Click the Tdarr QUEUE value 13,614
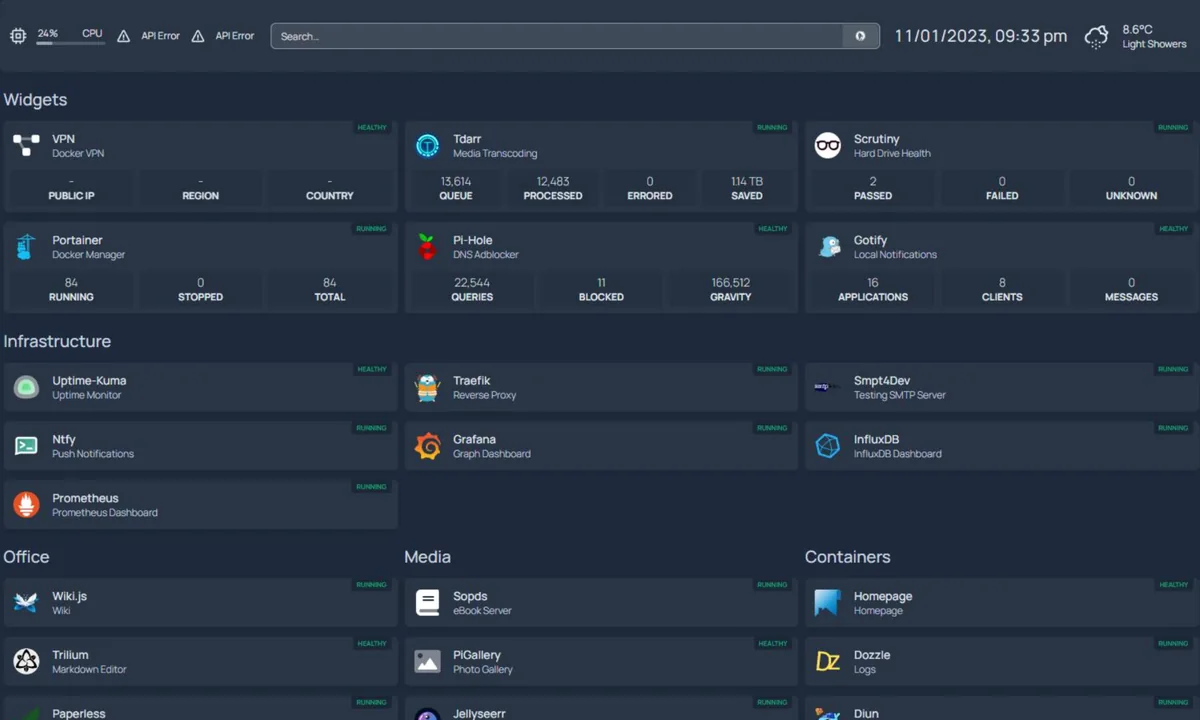Screen dimensions: 1200x720 tap(456, 182)
